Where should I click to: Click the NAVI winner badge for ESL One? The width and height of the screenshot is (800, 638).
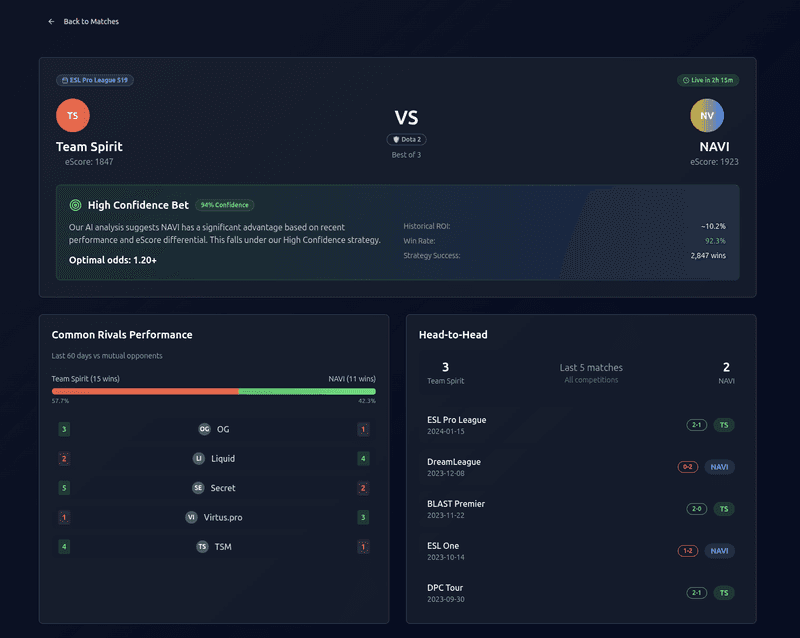click(x=719, y=551)
